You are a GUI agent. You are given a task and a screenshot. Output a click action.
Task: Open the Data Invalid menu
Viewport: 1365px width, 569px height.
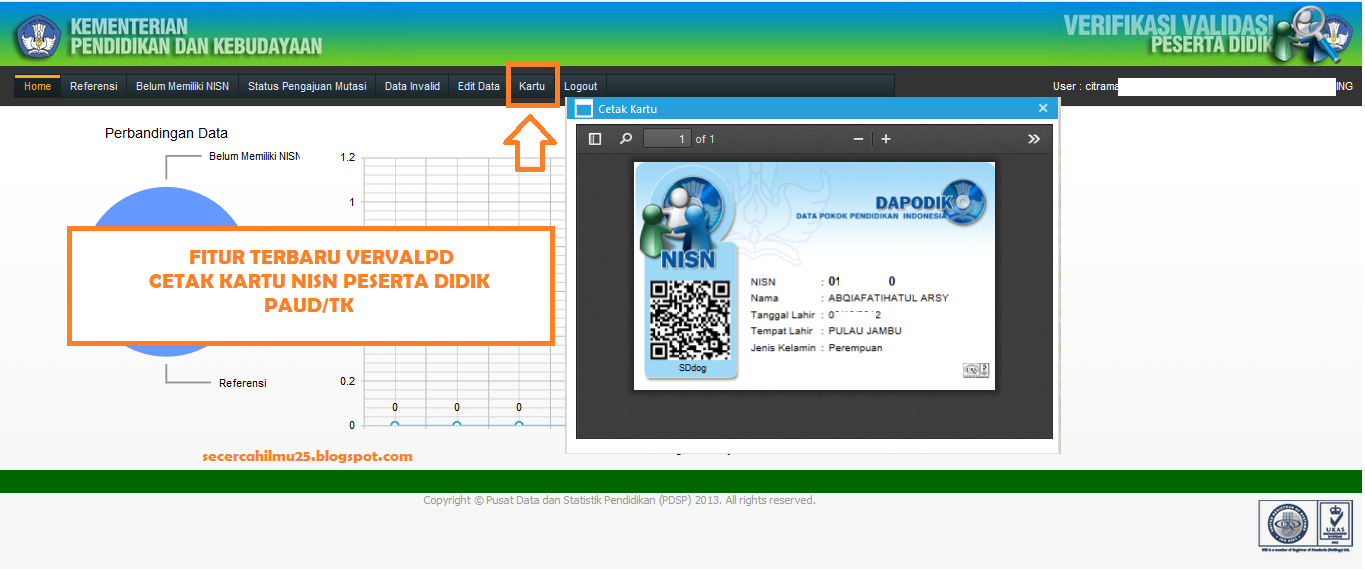coord(412,87)
